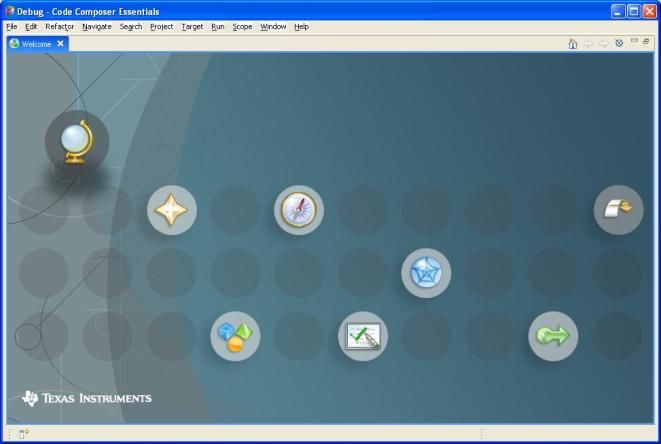This screenshot has height=444, width=661.
Task: Open the Window menu
Action: click(273, 27)
